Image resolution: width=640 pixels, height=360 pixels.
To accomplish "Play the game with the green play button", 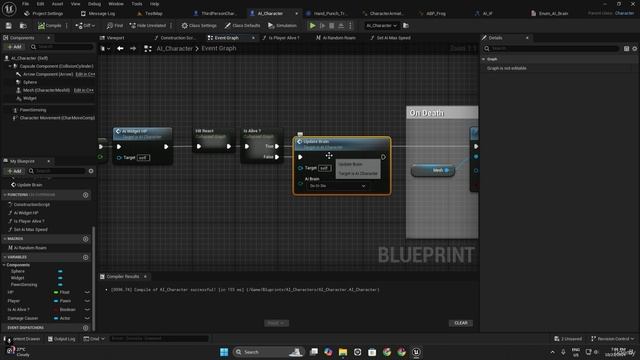I will (312, 25).
